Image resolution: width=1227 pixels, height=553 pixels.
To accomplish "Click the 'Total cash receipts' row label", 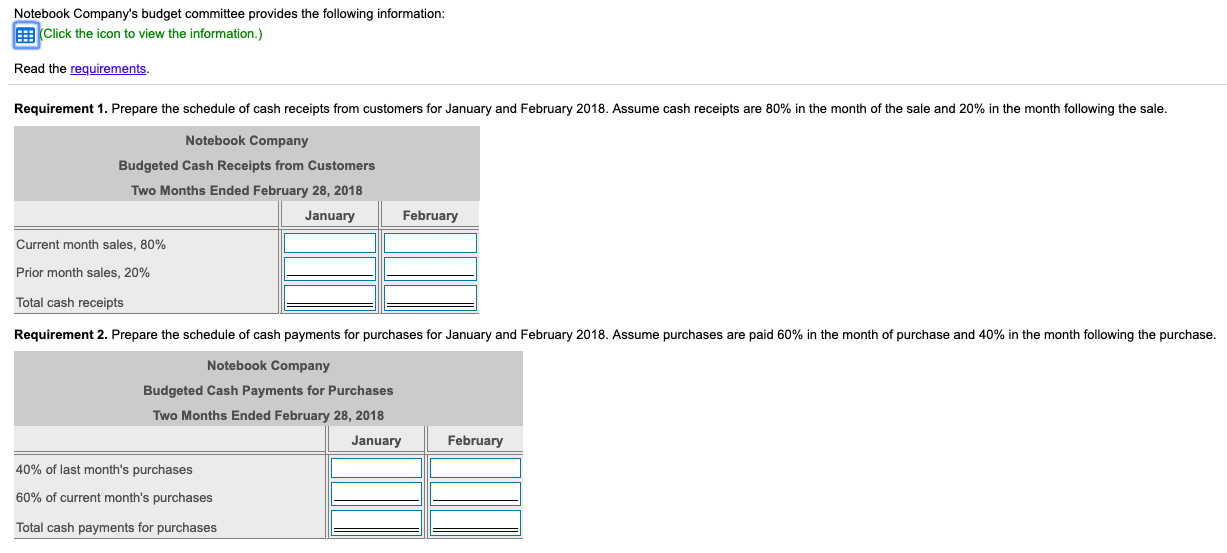I will click(x=70, y=303).
